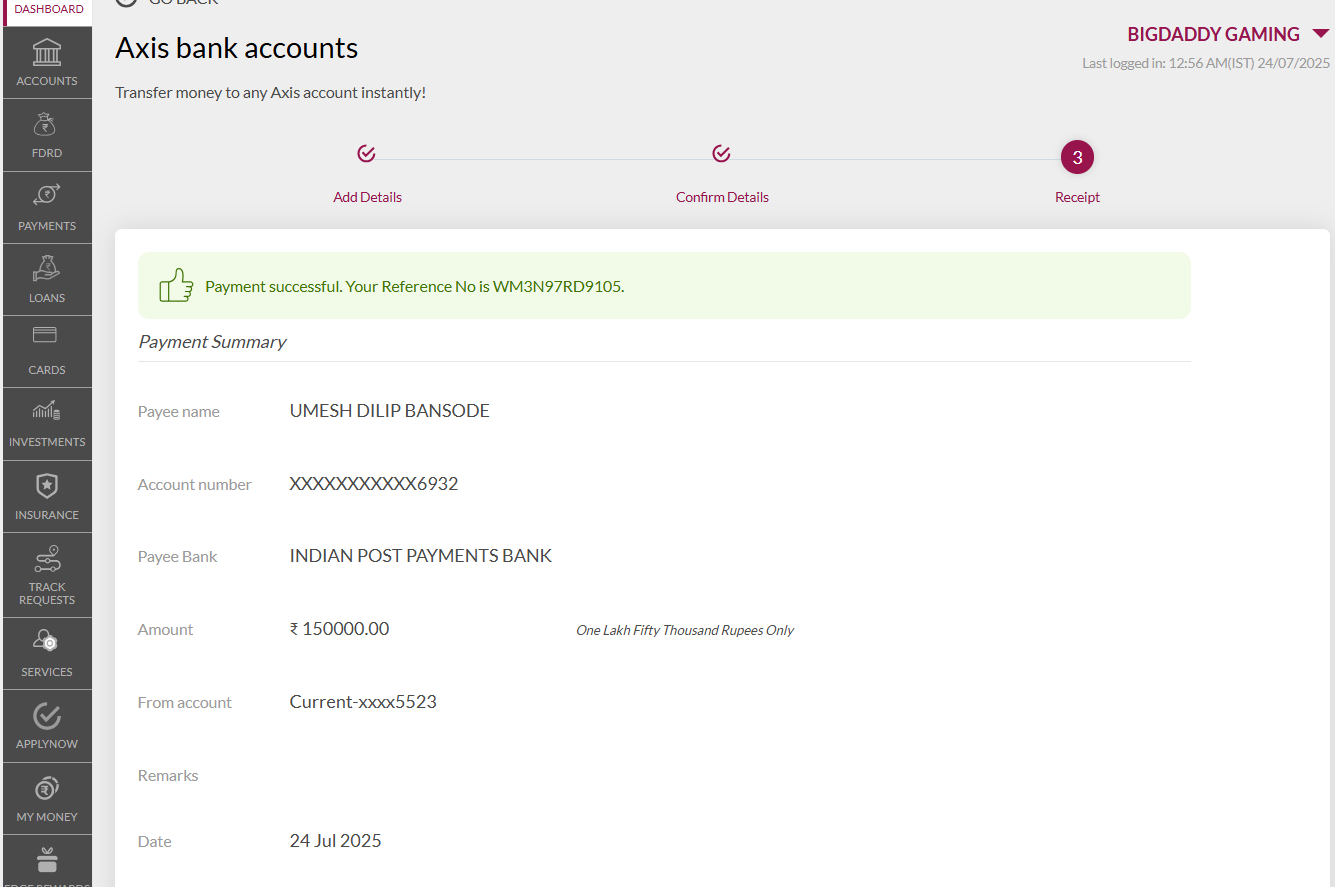Click account number XXXXXXXXXXX6932
1335x887 pixels.
click(374, 484)
